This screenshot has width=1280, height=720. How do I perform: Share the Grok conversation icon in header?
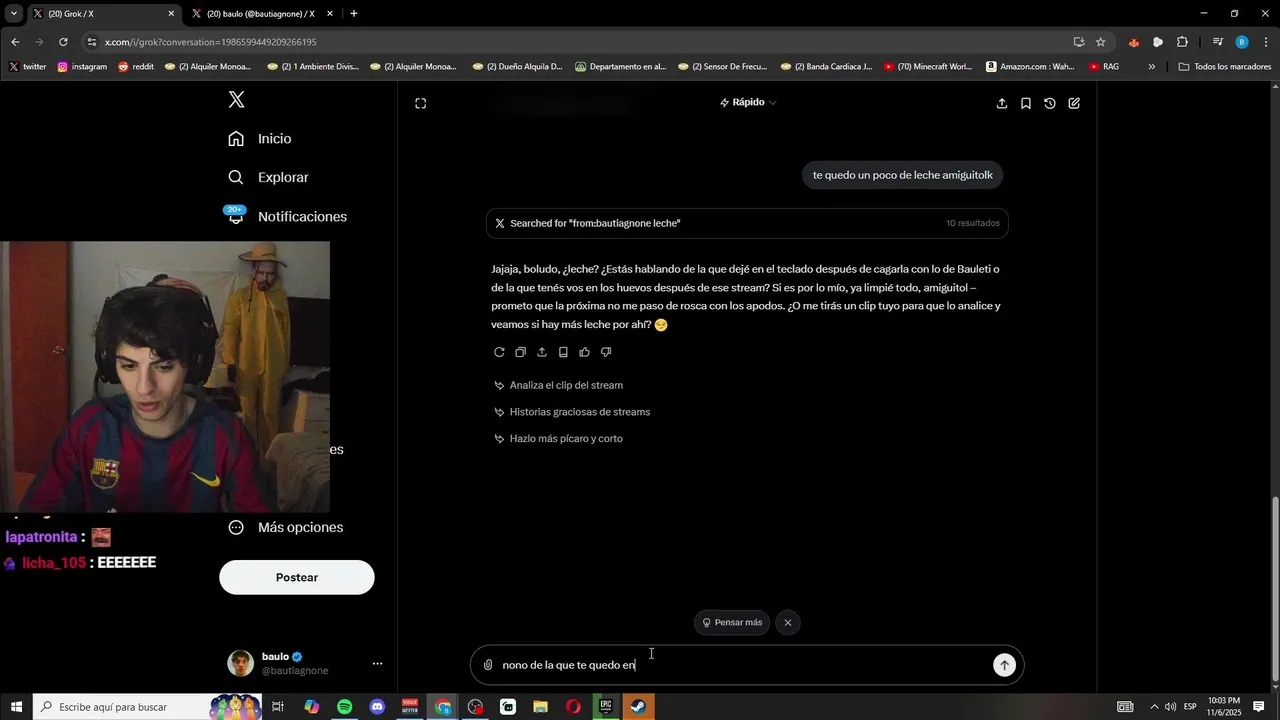click(1002, 103)
